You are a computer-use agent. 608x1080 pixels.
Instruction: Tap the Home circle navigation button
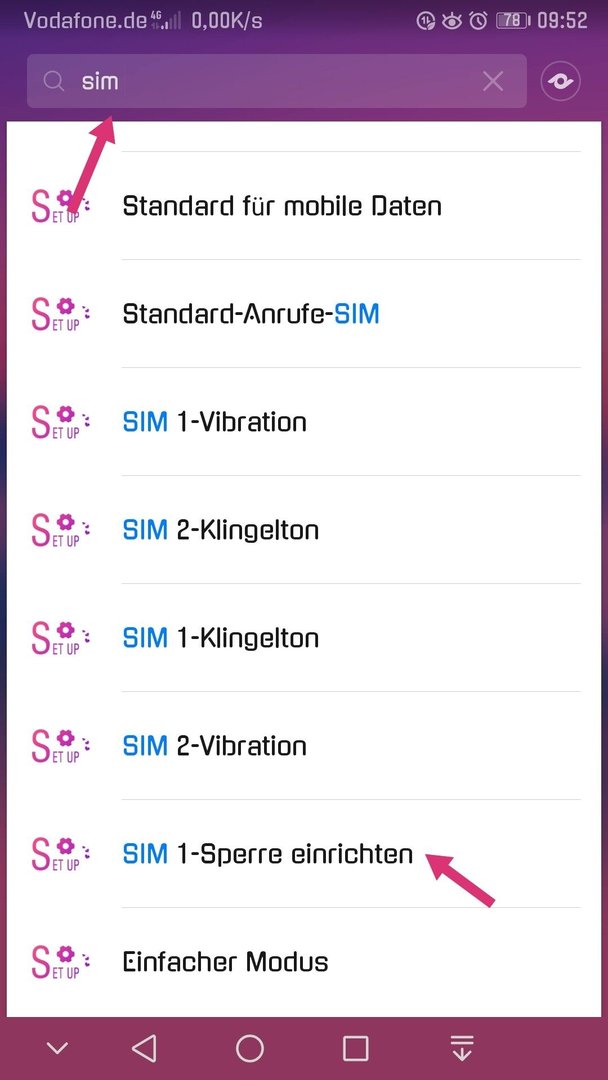click(250, 1048)
